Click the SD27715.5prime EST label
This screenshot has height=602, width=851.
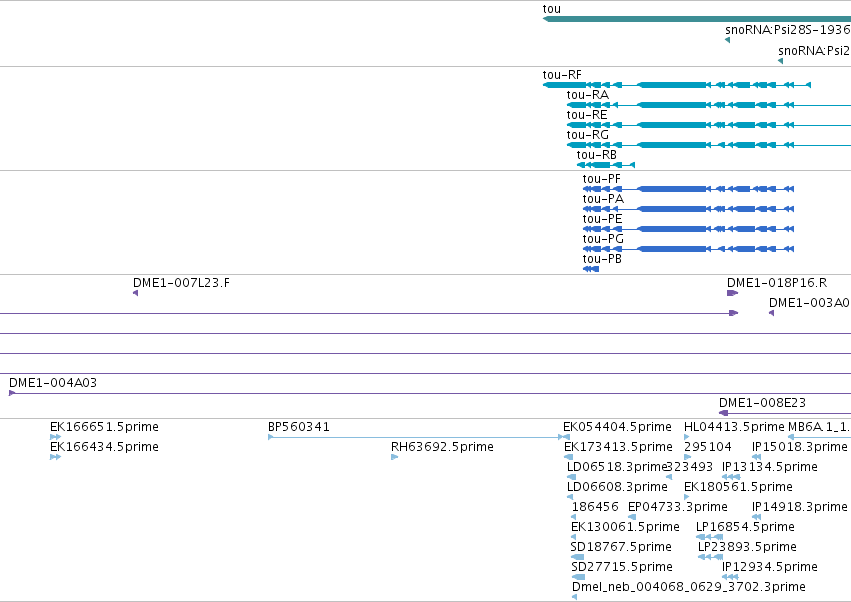click(x=622, y=568)
